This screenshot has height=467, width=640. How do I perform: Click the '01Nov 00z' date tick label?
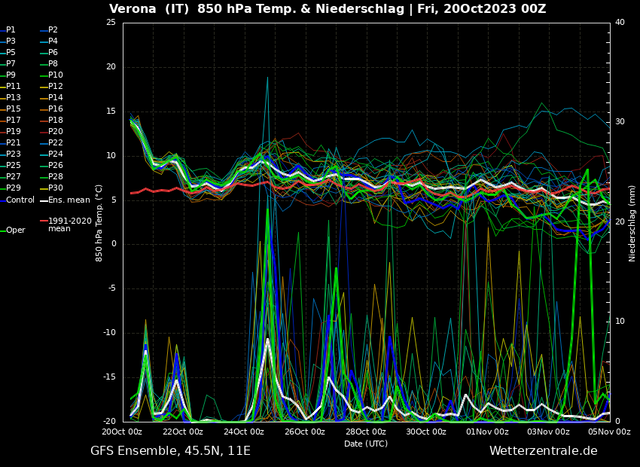tap(488, 432)
